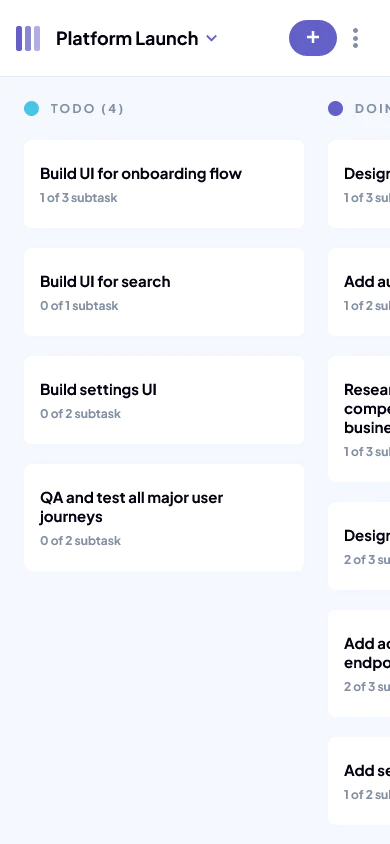Open the first DOING card starting with Design
This screenshot has width=390, height=844.
coord(359,184)
